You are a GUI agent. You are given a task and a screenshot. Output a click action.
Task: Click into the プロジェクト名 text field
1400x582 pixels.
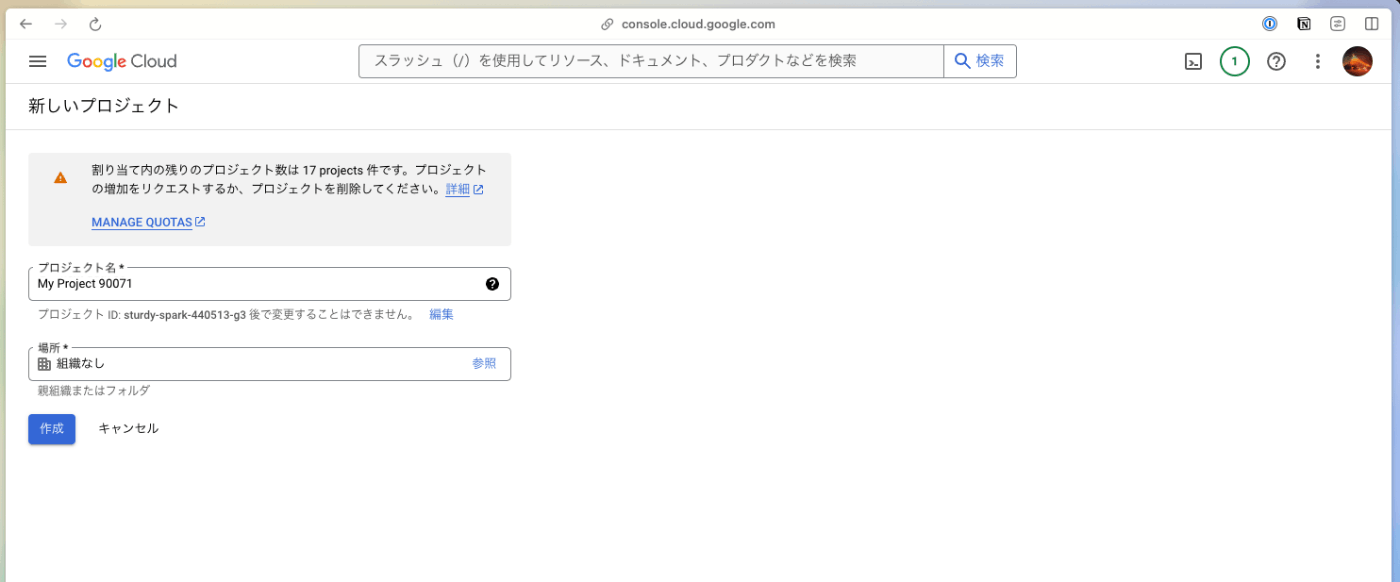point(269,284)
